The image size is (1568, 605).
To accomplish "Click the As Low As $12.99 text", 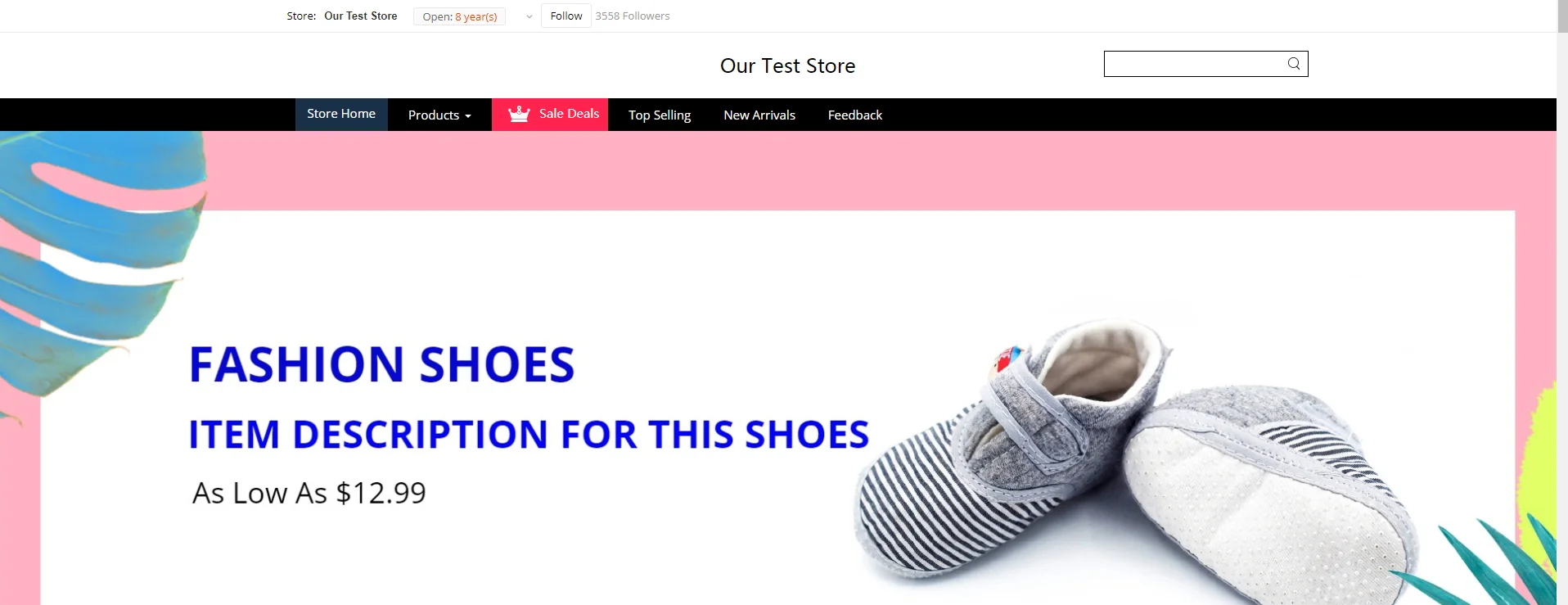I will 309,493.
